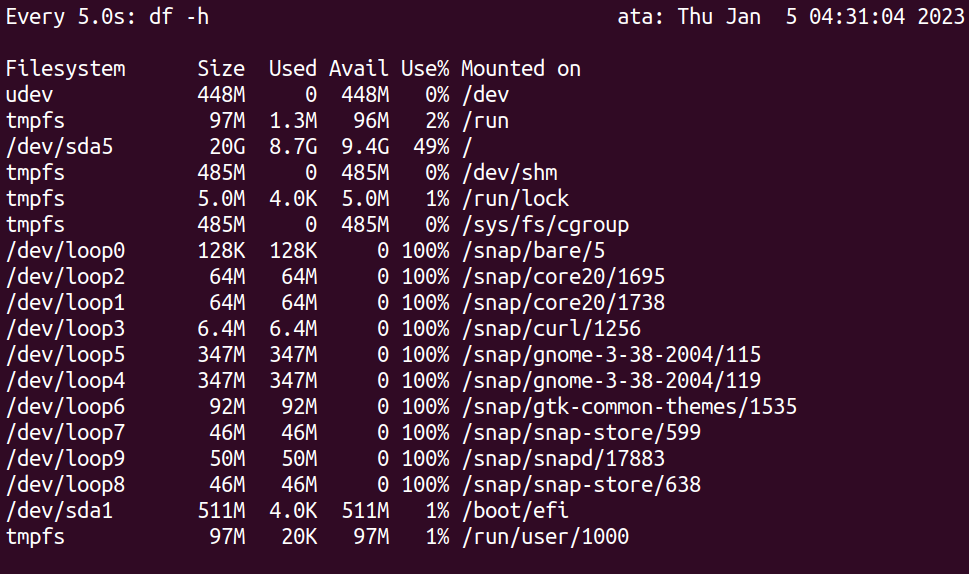Click the /dev/sda1 filesystem entry

click(59, 510)
